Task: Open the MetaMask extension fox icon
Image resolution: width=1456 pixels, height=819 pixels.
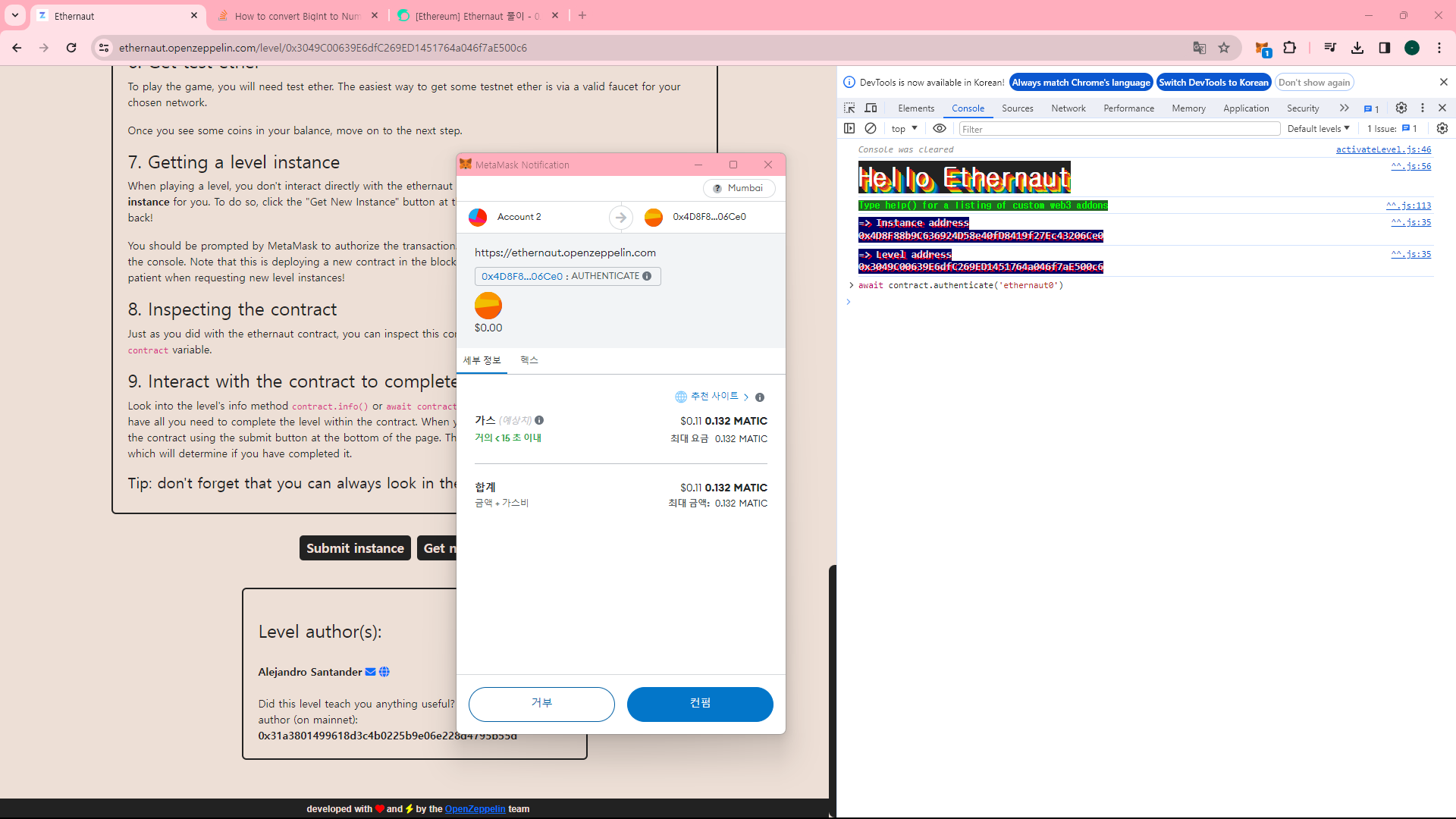Action: point(1263,49)
